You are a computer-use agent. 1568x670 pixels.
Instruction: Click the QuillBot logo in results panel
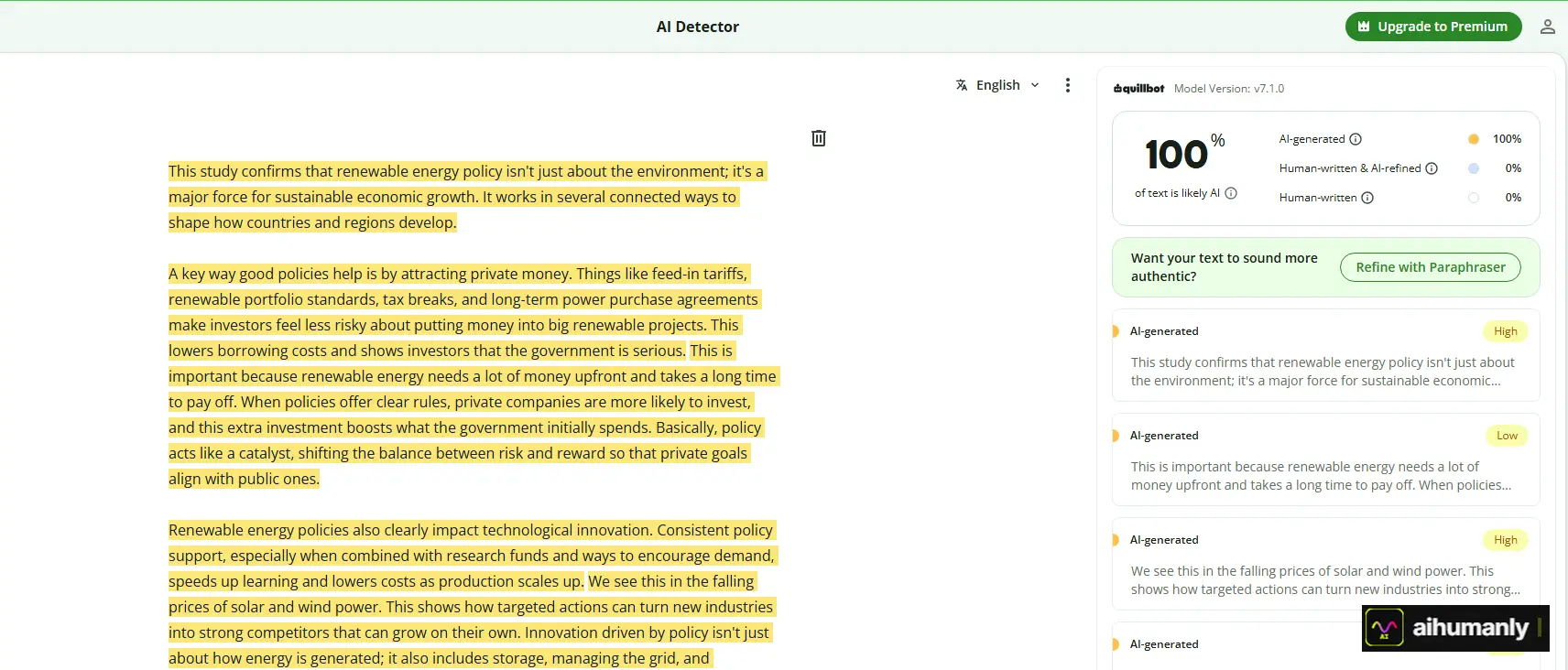(x=1138, y=89)
